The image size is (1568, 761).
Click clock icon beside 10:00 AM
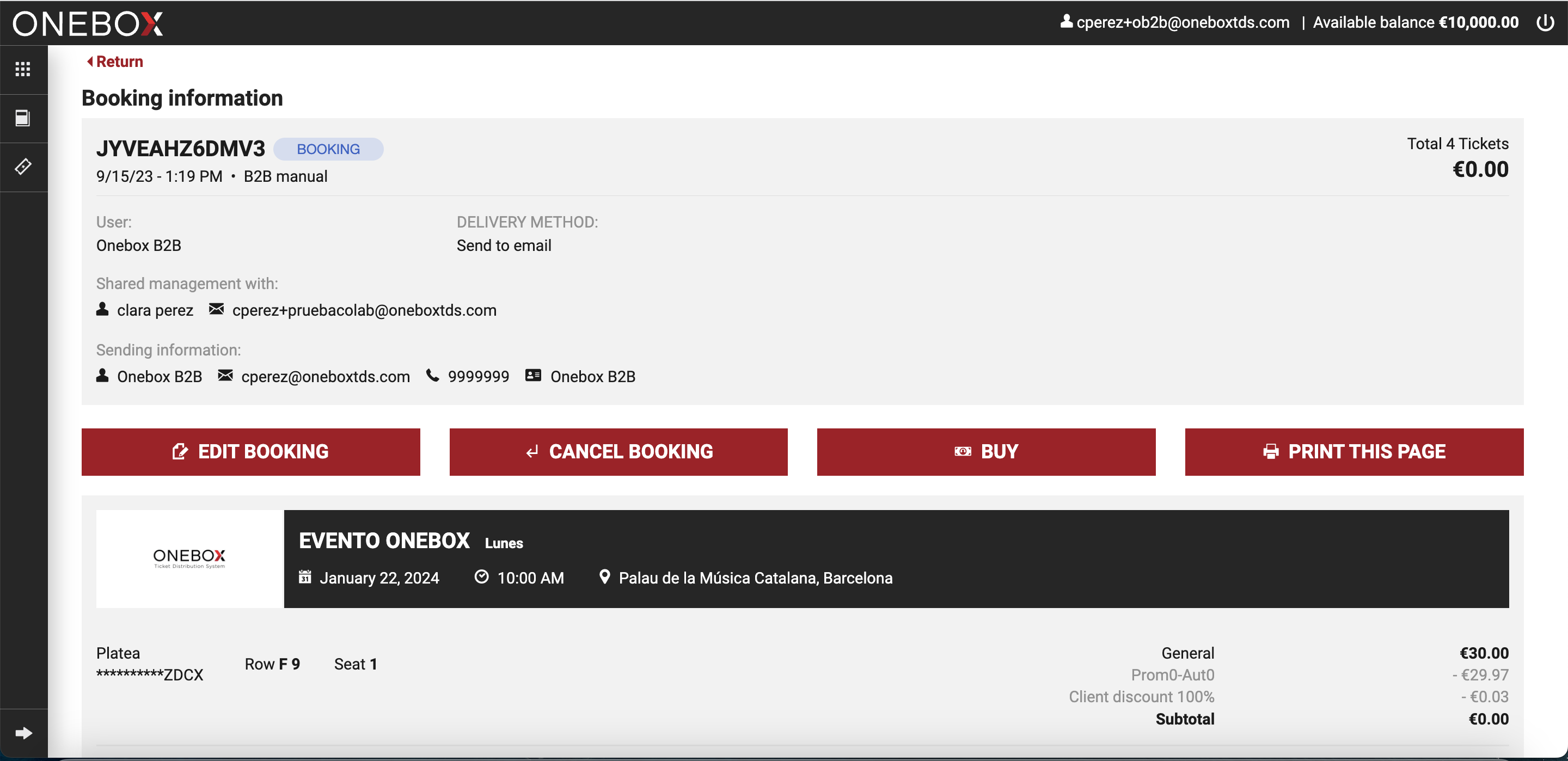click(481, 576)
